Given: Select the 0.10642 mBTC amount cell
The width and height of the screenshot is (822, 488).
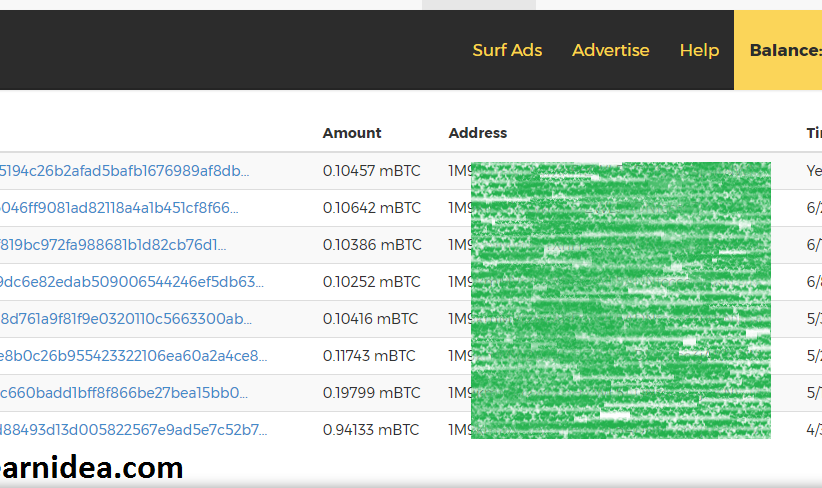Looking at the screenshot, I should pos(372,208).
